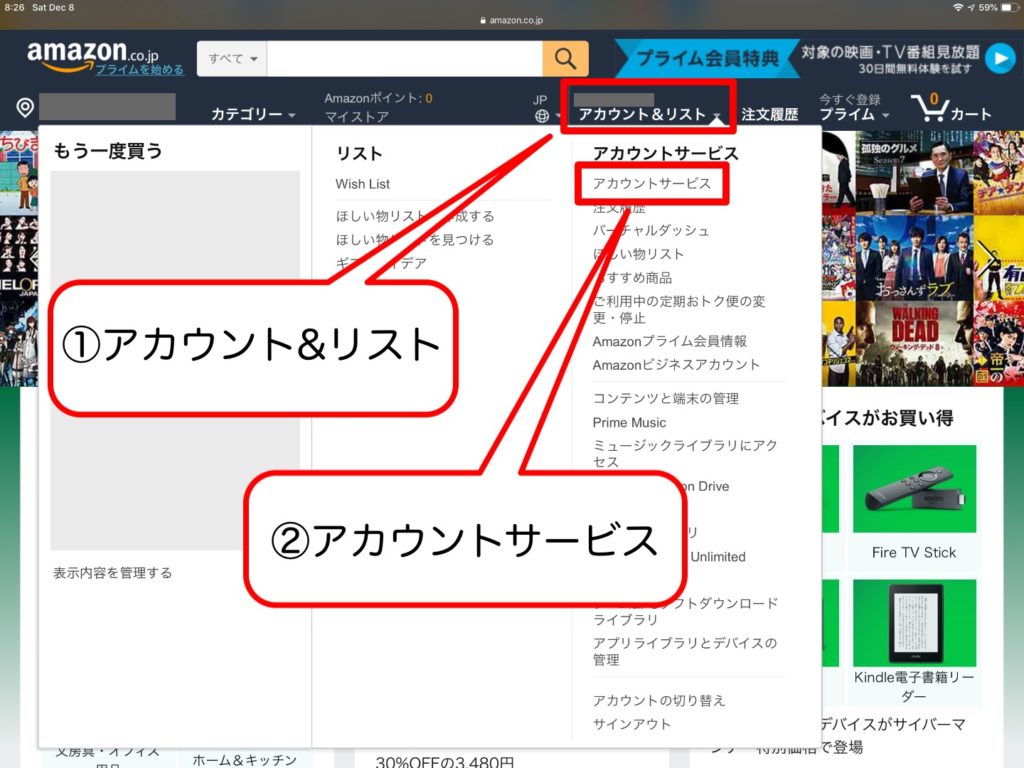
Task: Click 表示内容を管理する link
Action: coord(113,573)
